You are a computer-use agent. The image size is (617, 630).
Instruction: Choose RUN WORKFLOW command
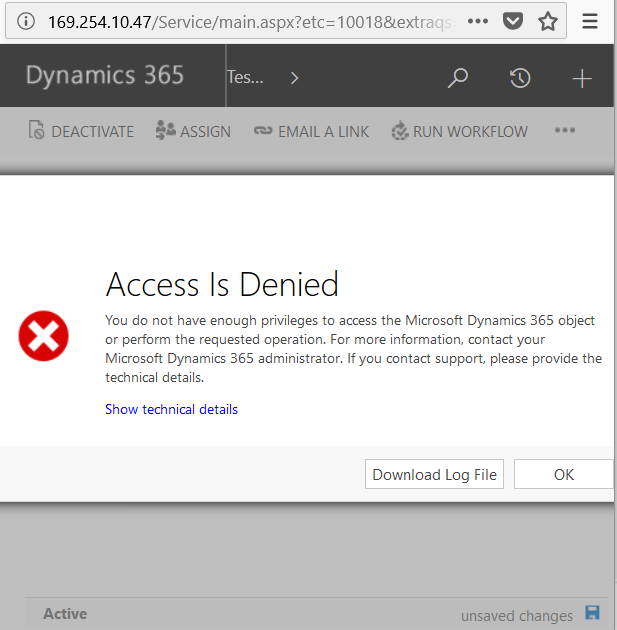459,131
